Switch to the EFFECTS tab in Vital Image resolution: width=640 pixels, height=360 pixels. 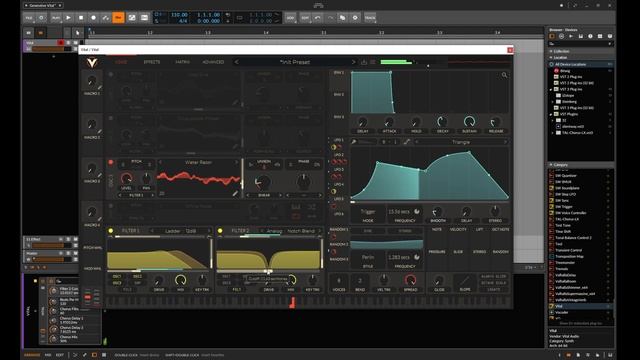[151, 62]
